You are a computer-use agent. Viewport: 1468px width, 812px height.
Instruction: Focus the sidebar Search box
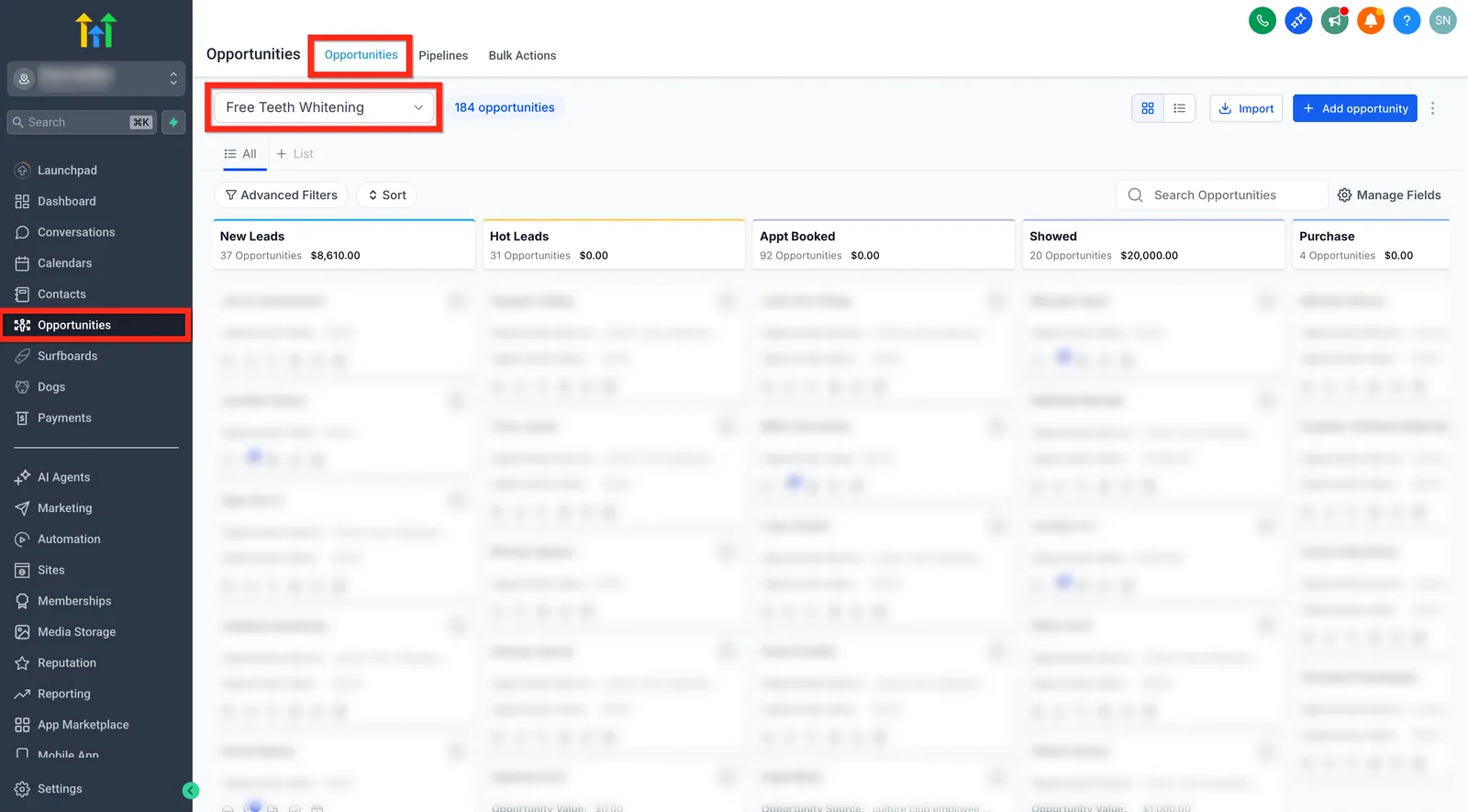[83, 122]
